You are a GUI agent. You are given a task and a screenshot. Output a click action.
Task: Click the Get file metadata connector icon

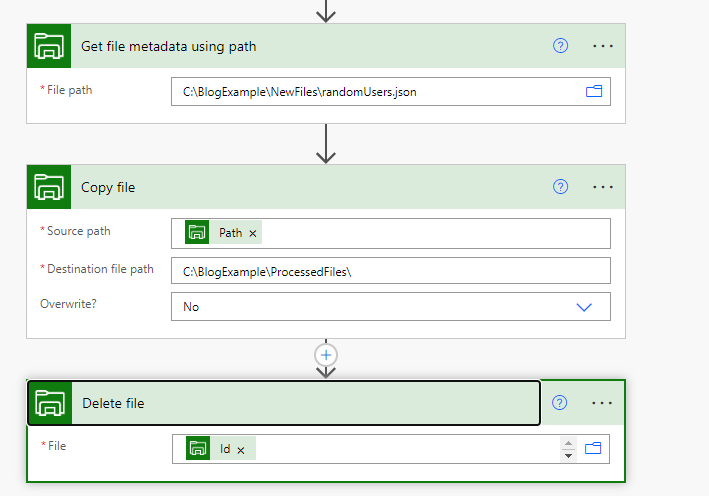coord(48,46)
